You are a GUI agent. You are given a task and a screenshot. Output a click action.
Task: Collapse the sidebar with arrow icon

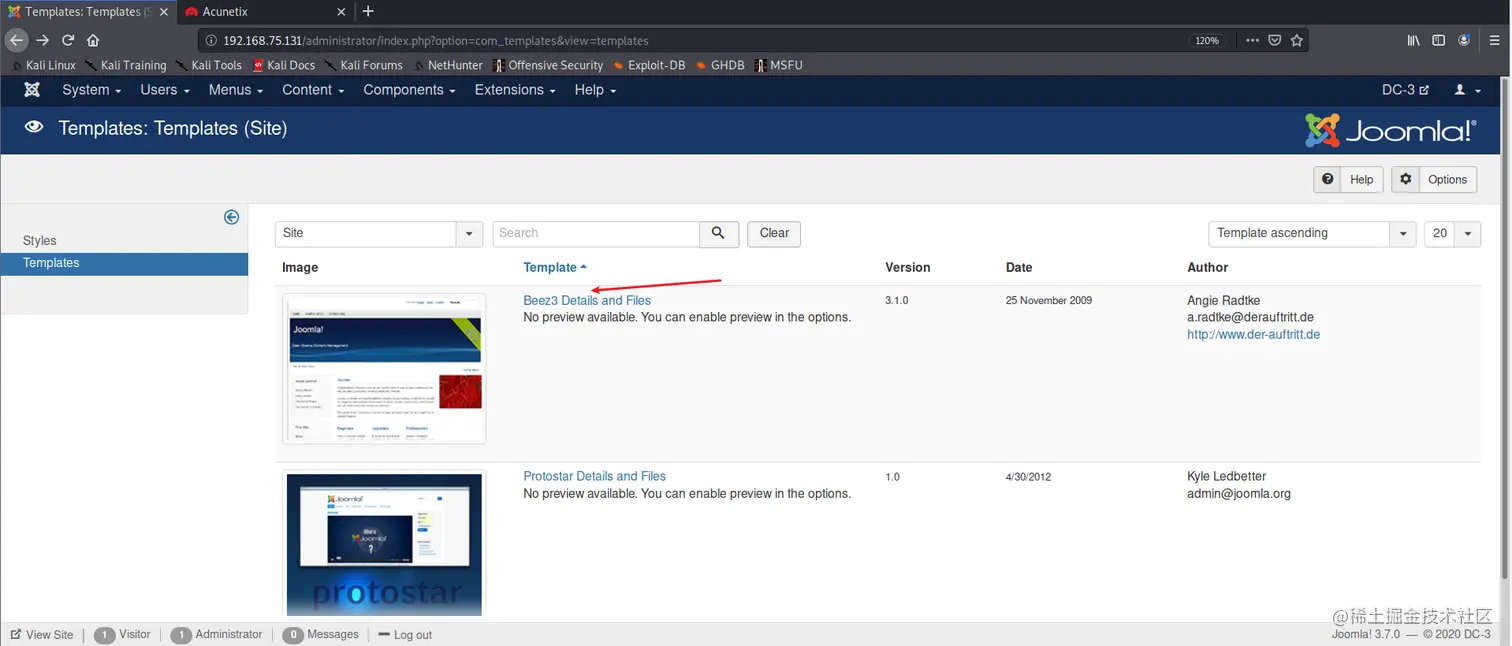tap(231, 217)
